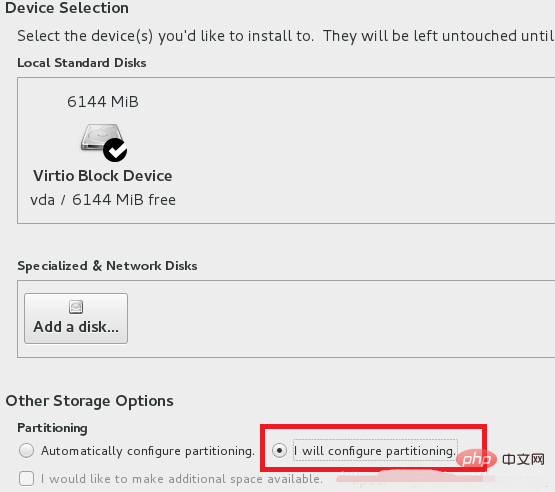Click the Other Storage Options heading
Image resolution: width=555 pixels, height=492 pixels.
(x=90, y=401)
